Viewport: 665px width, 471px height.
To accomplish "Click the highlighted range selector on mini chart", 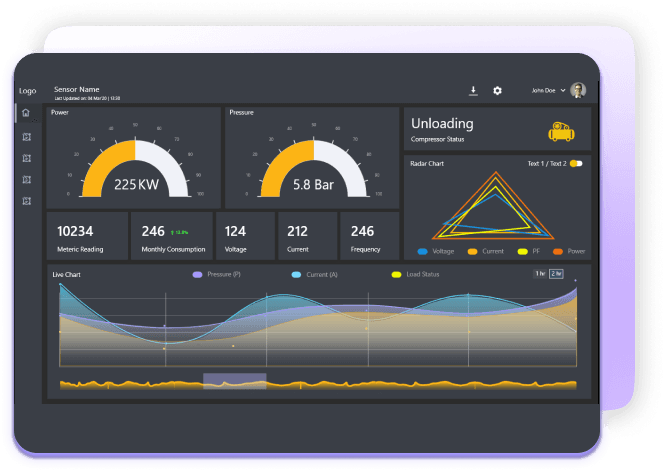I will pyautogui.click(x=235, y=381).
